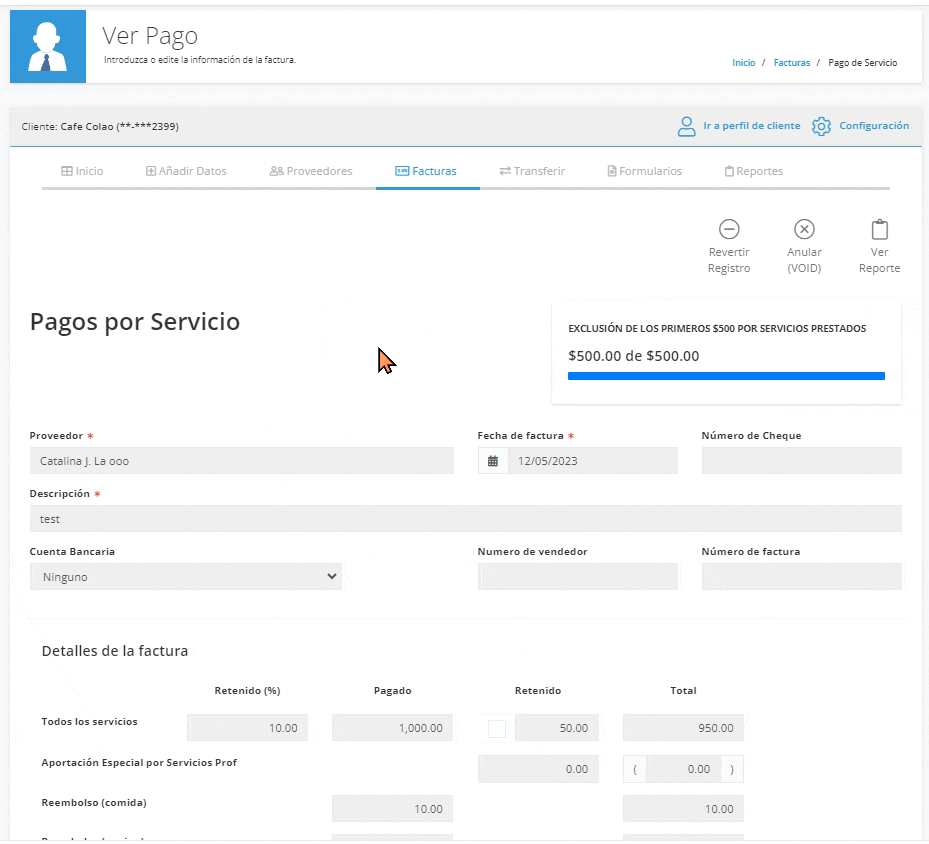Click the calendar icon beside Fecha de factura
This screenshot has height=844, width=929.
point(493,461)
